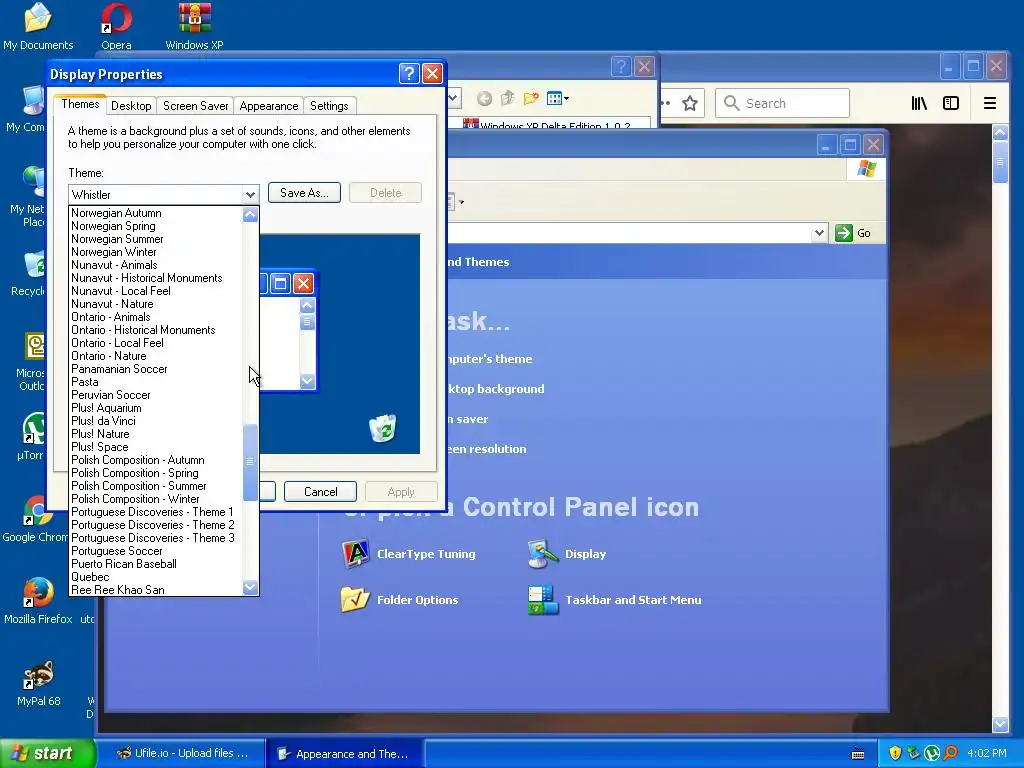Viewport: 1024px width, 768px height.
Task: Click Cancel in Display Properties
Action: (321, 492)
